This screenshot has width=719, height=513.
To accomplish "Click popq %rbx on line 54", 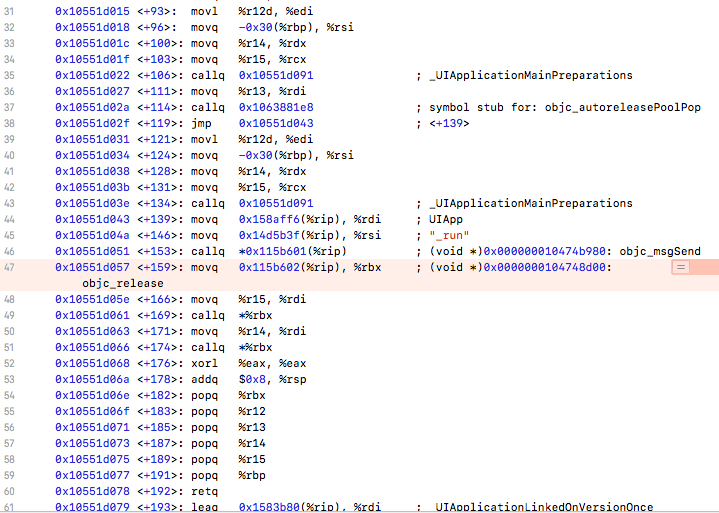I will tap(228, 395).
